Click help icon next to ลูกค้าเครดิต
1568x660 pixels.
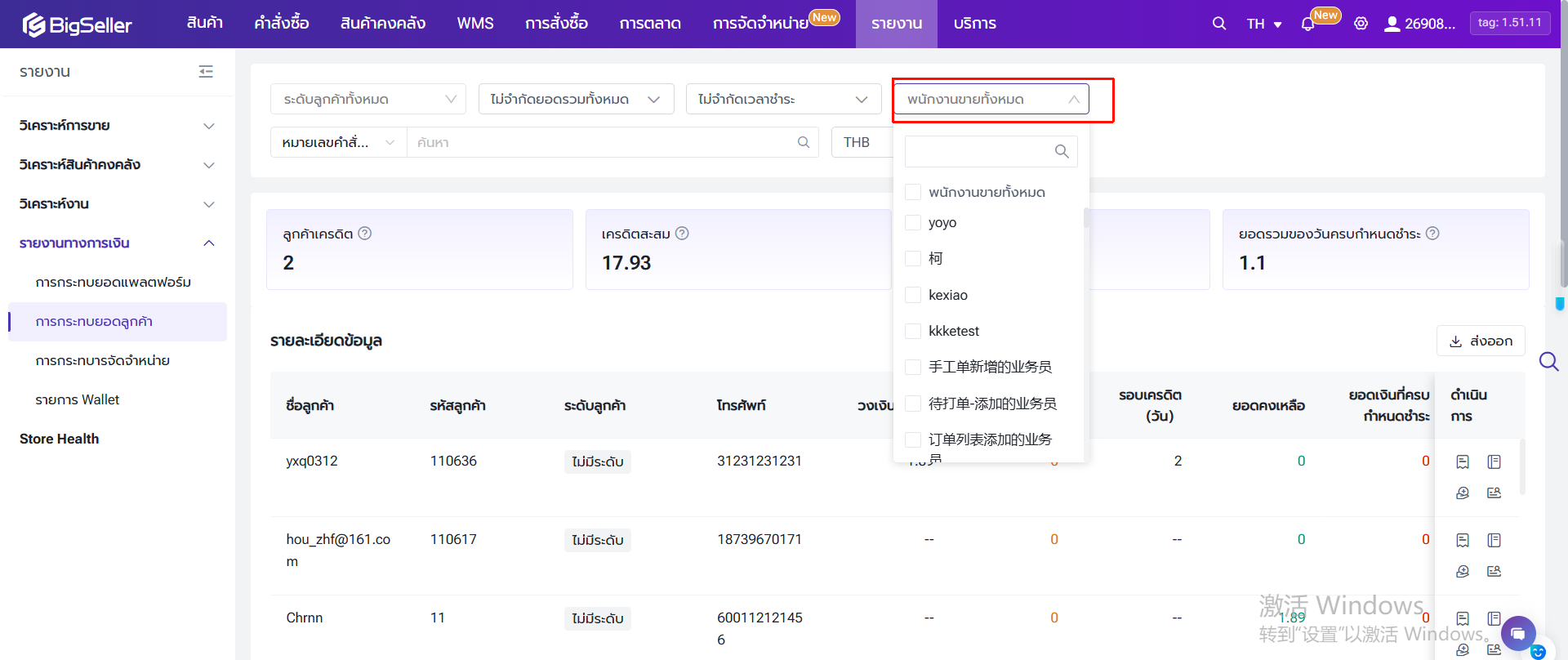pos(365,234)
